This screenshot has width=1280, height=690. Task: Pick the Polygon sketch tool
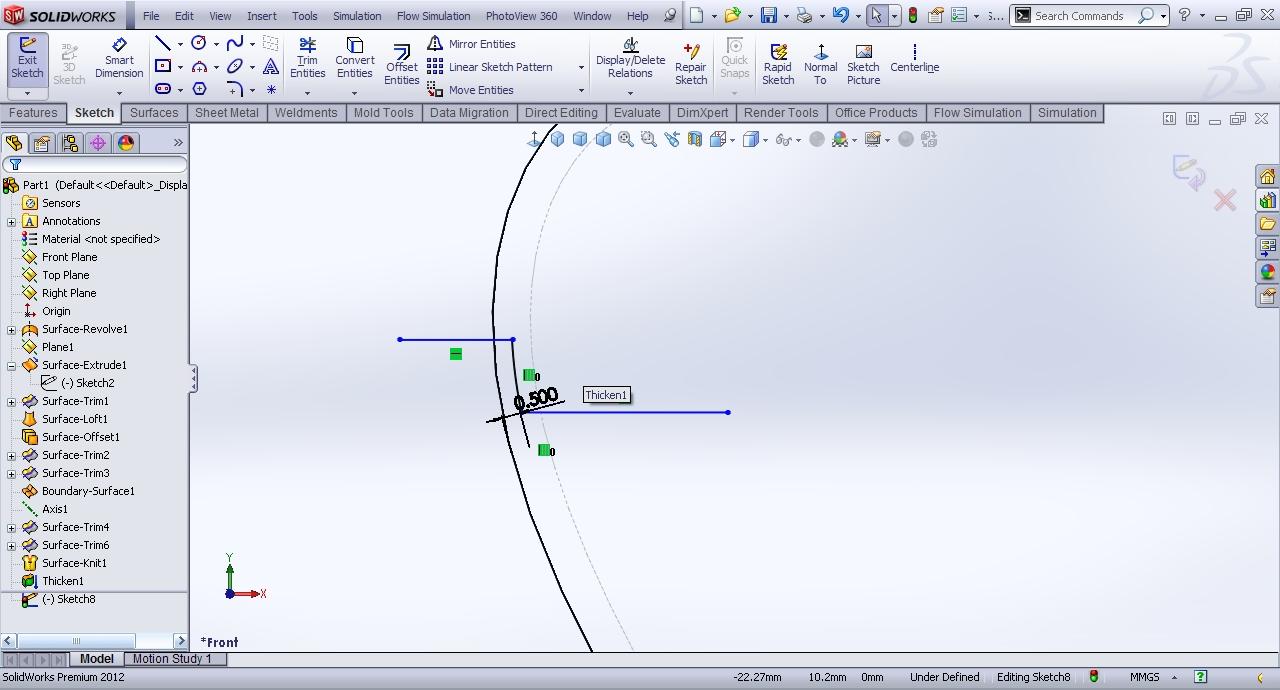(x=199, y=89)
